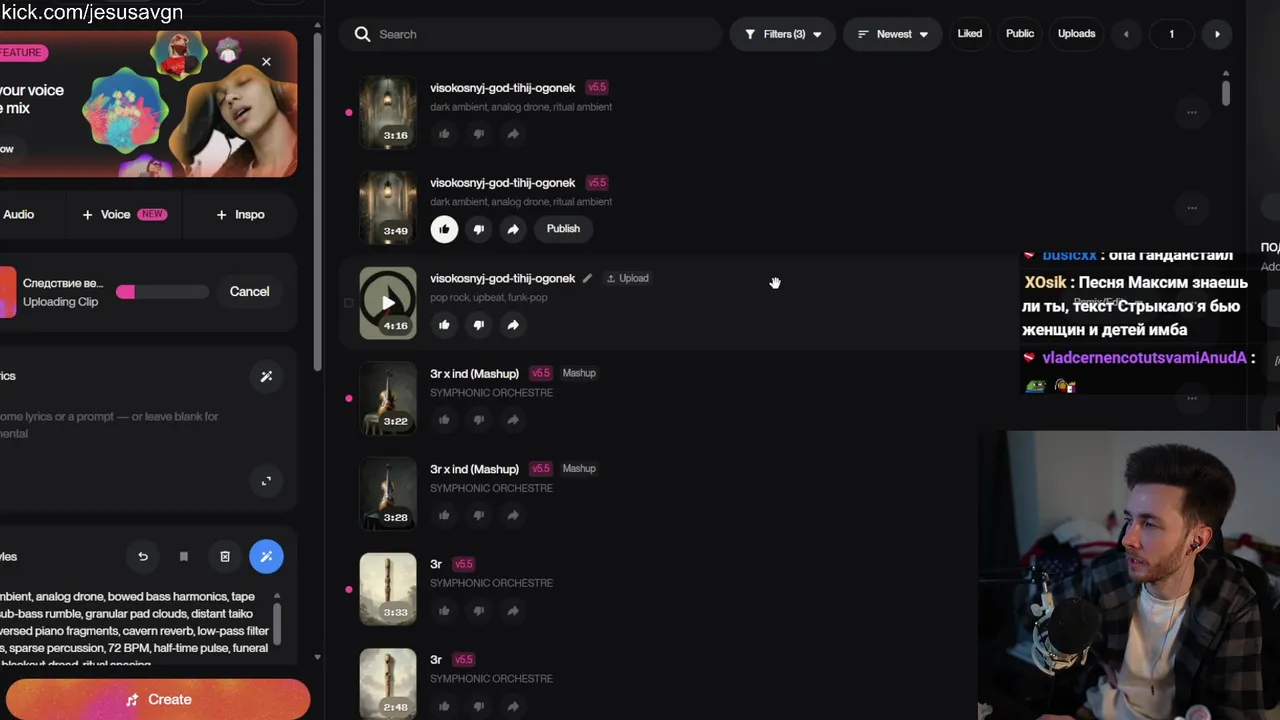Open the Newest sort dropdown
Viewport: 1280px width, 720px height.
click(x=893, y=34)
